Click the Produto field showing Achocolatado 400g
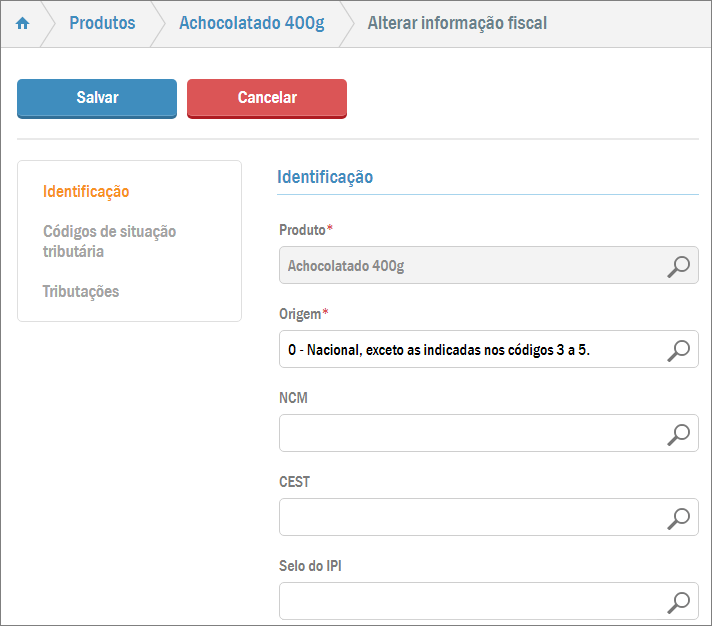Viewport: 712px width, 626px height. coord(470,266)
